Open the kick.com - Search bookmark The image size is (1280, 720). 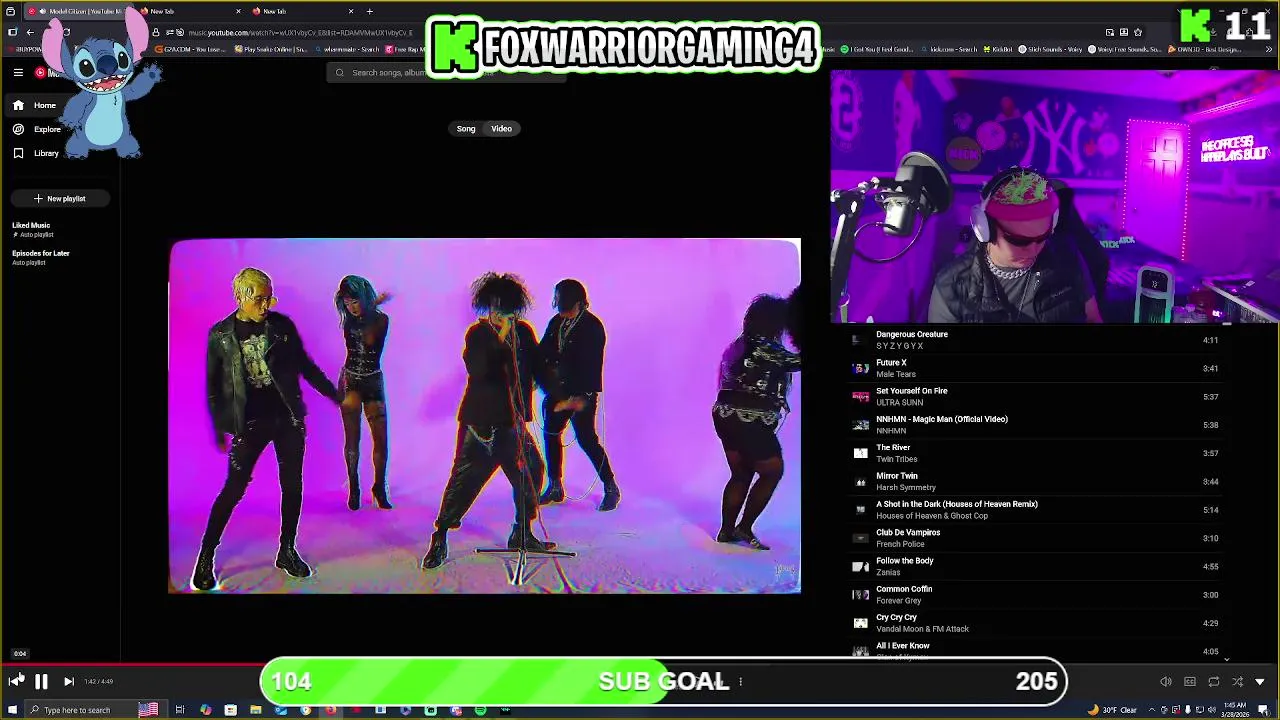(949, 48)
